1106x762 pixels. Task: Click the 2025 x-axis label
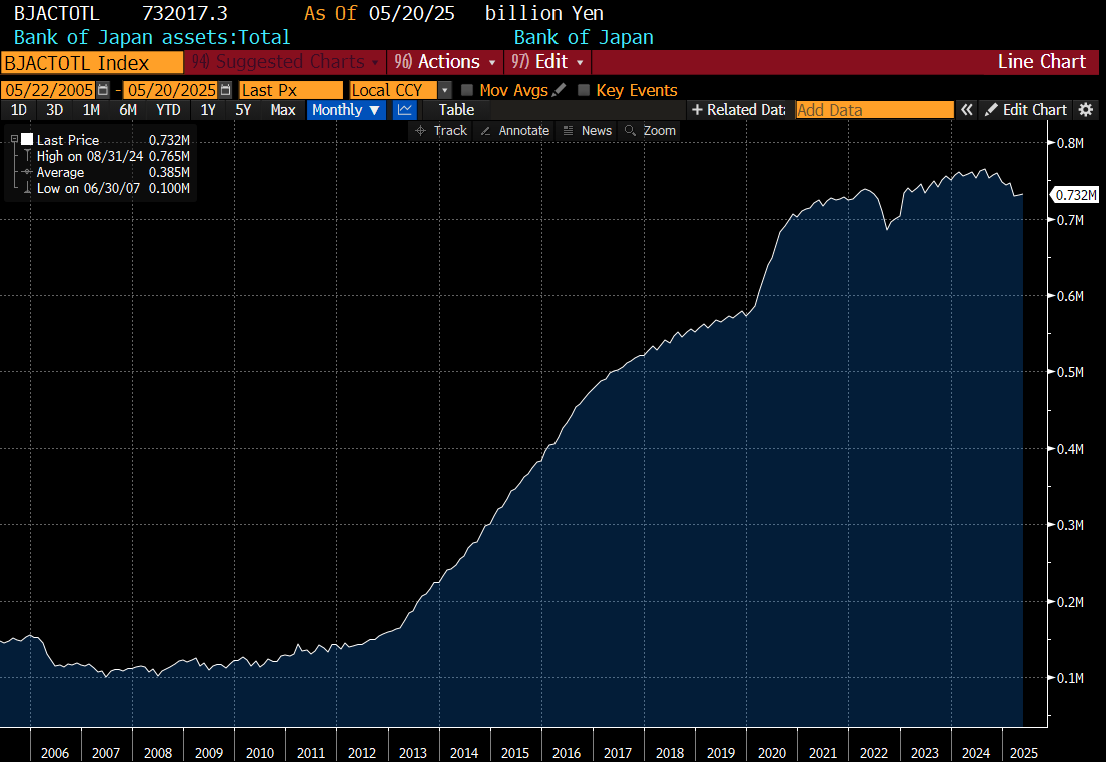[1023, 753]
